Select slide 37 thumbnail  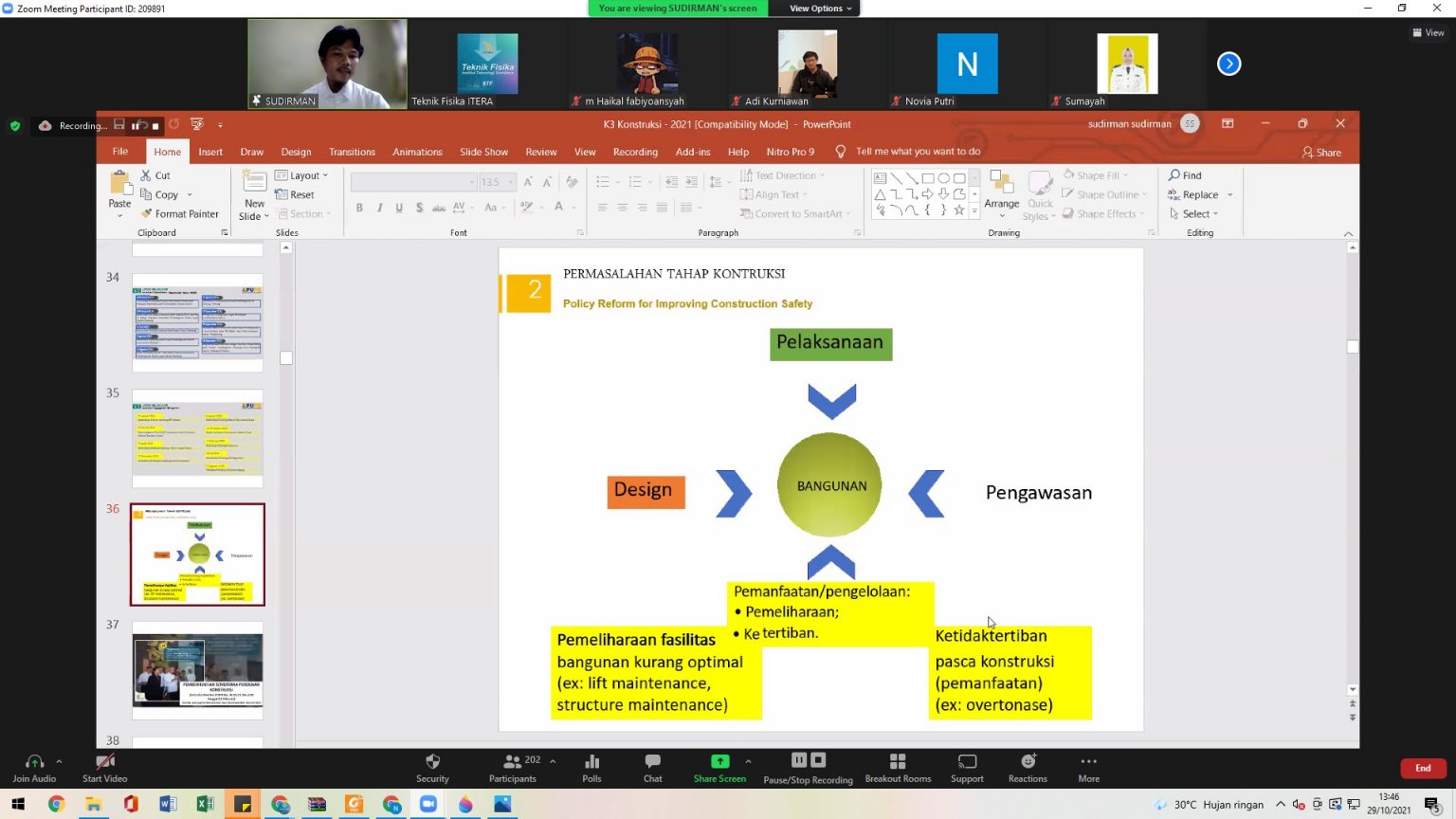pyautogui.click(x=197, y=670)
